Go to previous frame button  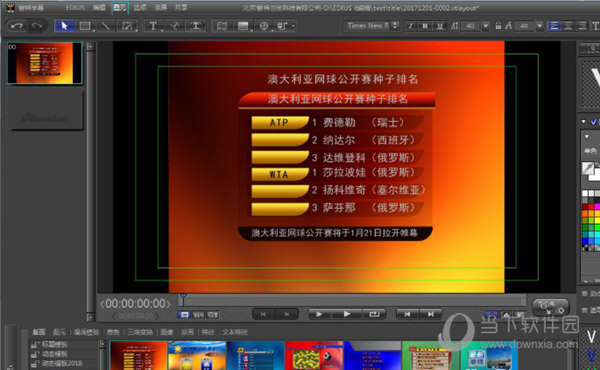tap(264, 315)
